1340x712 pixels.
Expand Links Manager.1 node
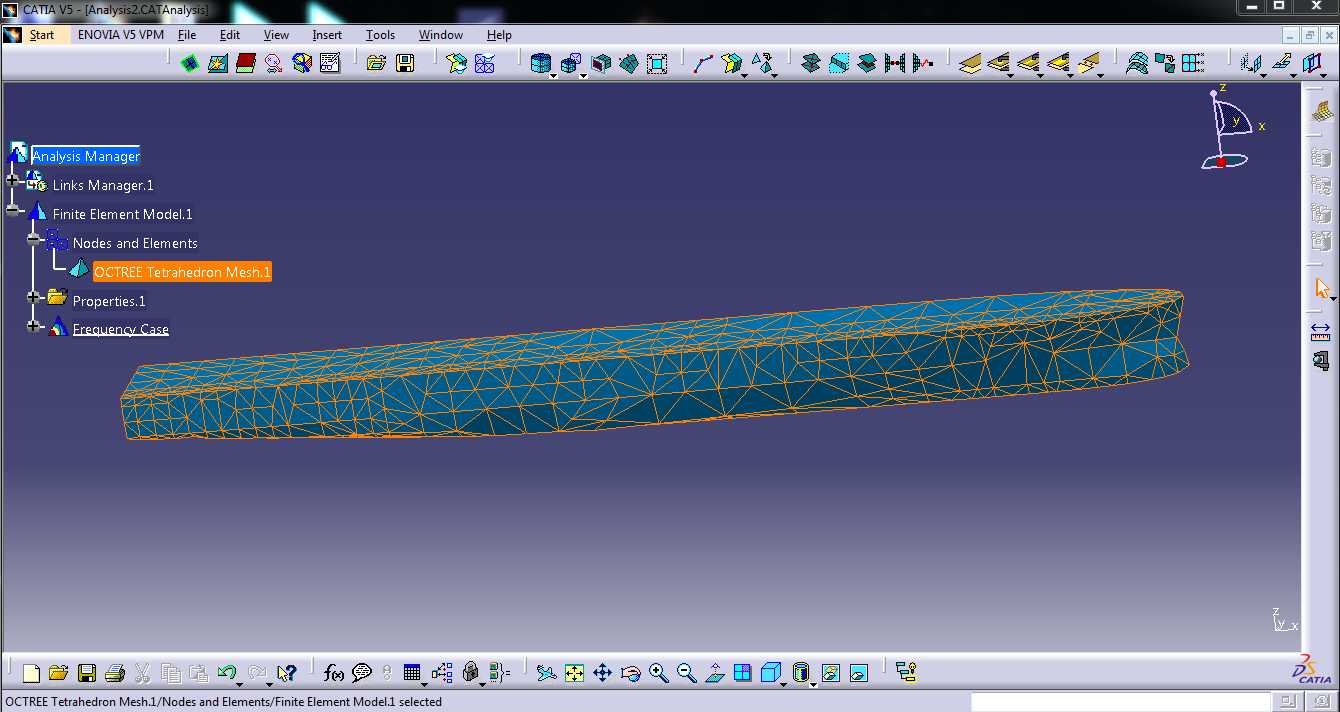(x=13, y=181)
